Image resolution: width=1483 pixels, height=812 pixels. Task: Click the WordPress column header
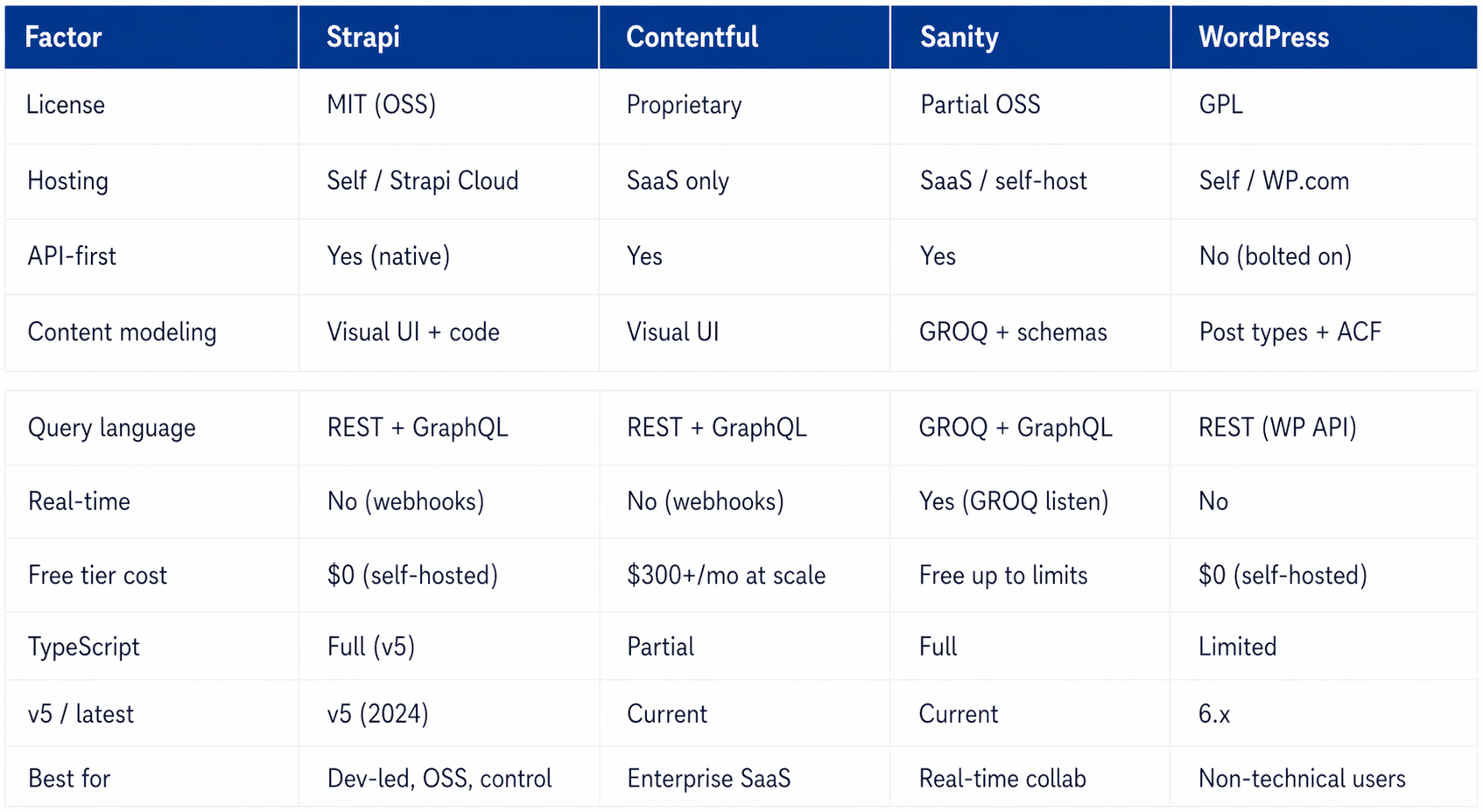[1263, 37]
